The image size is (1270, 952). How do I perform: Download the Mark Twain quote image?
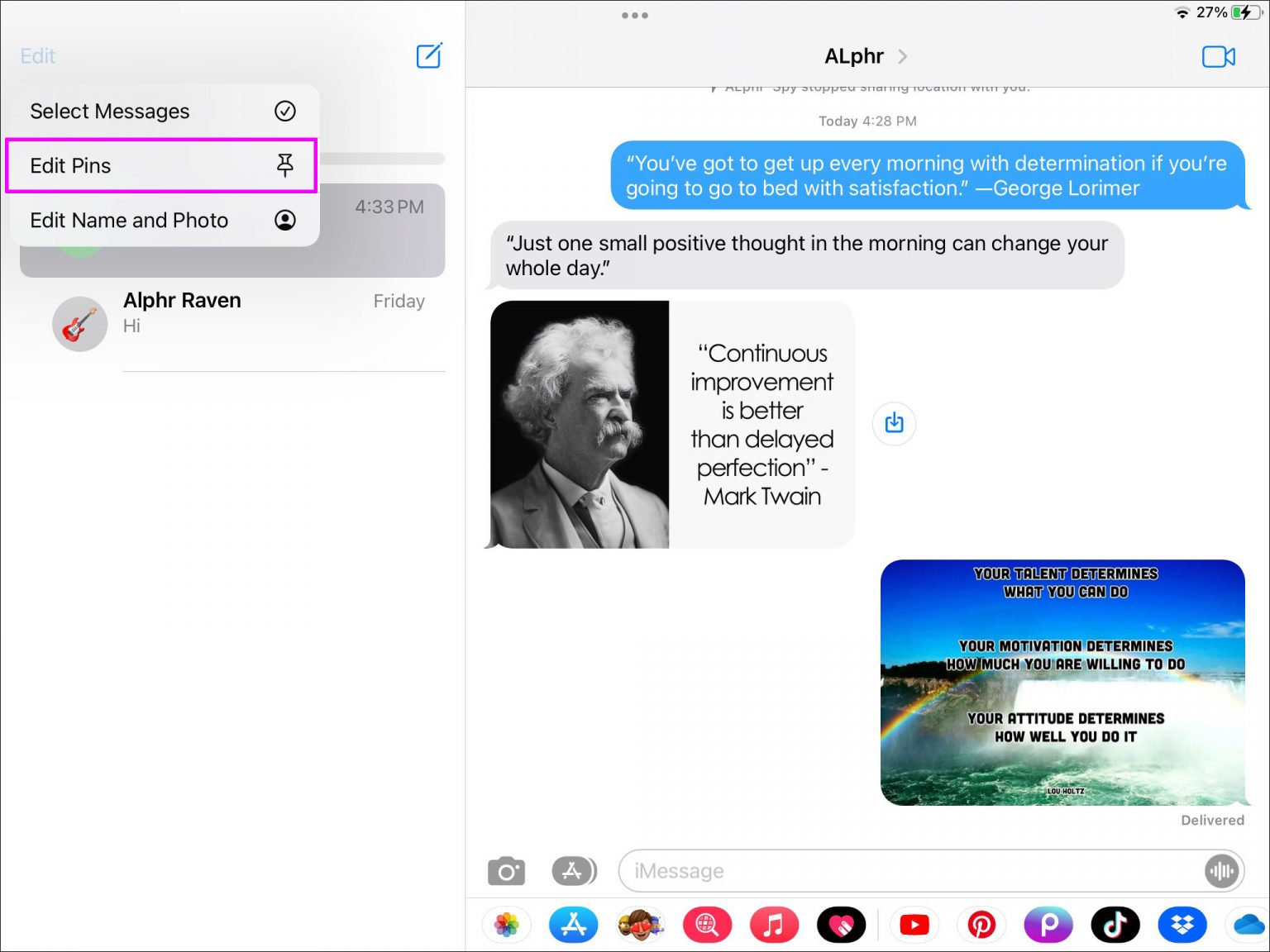tap(894, 423)
